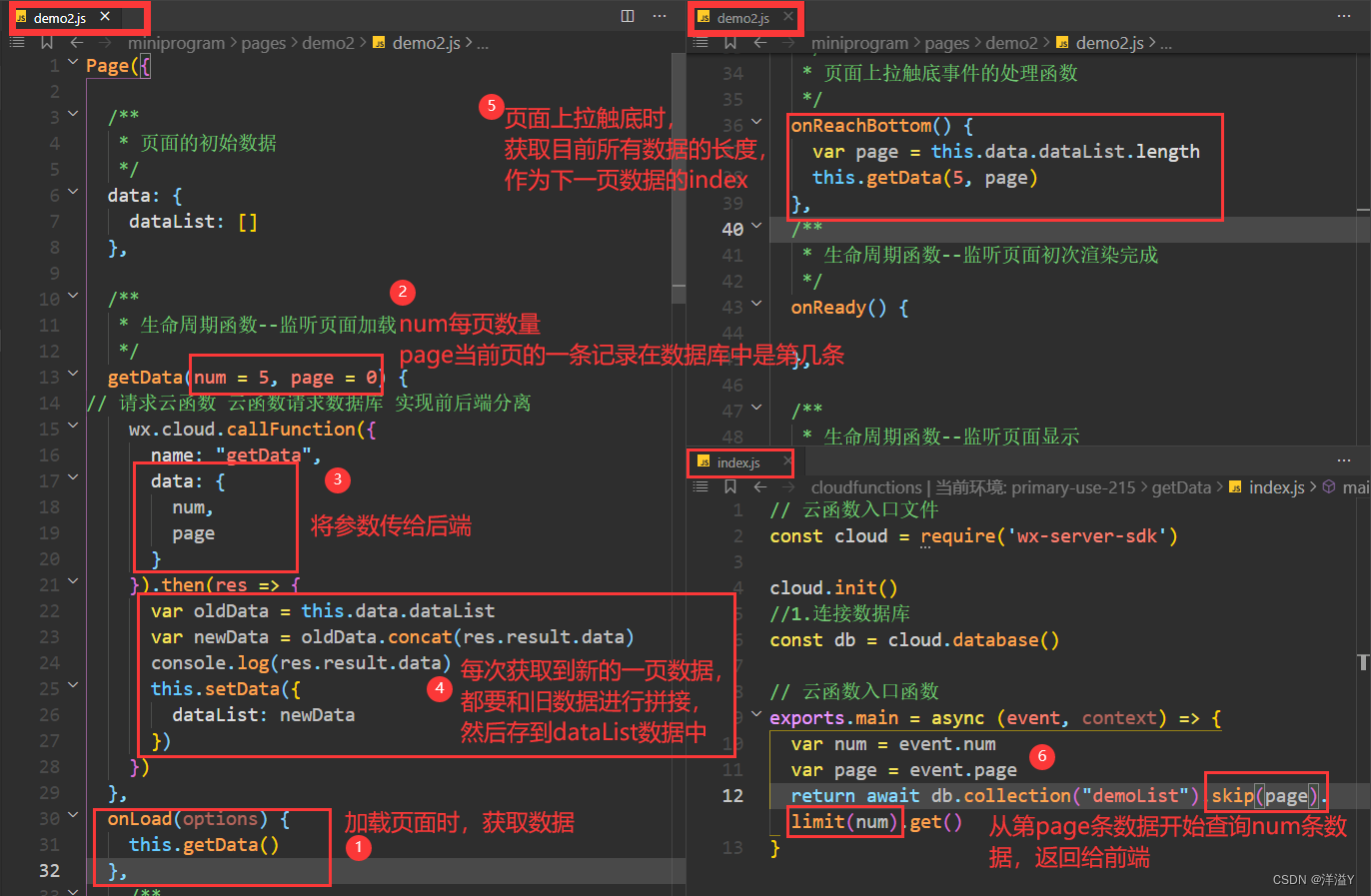Go back using left editor's arrow
Screen dimensions: 1371x896
(x=77, y=42)
